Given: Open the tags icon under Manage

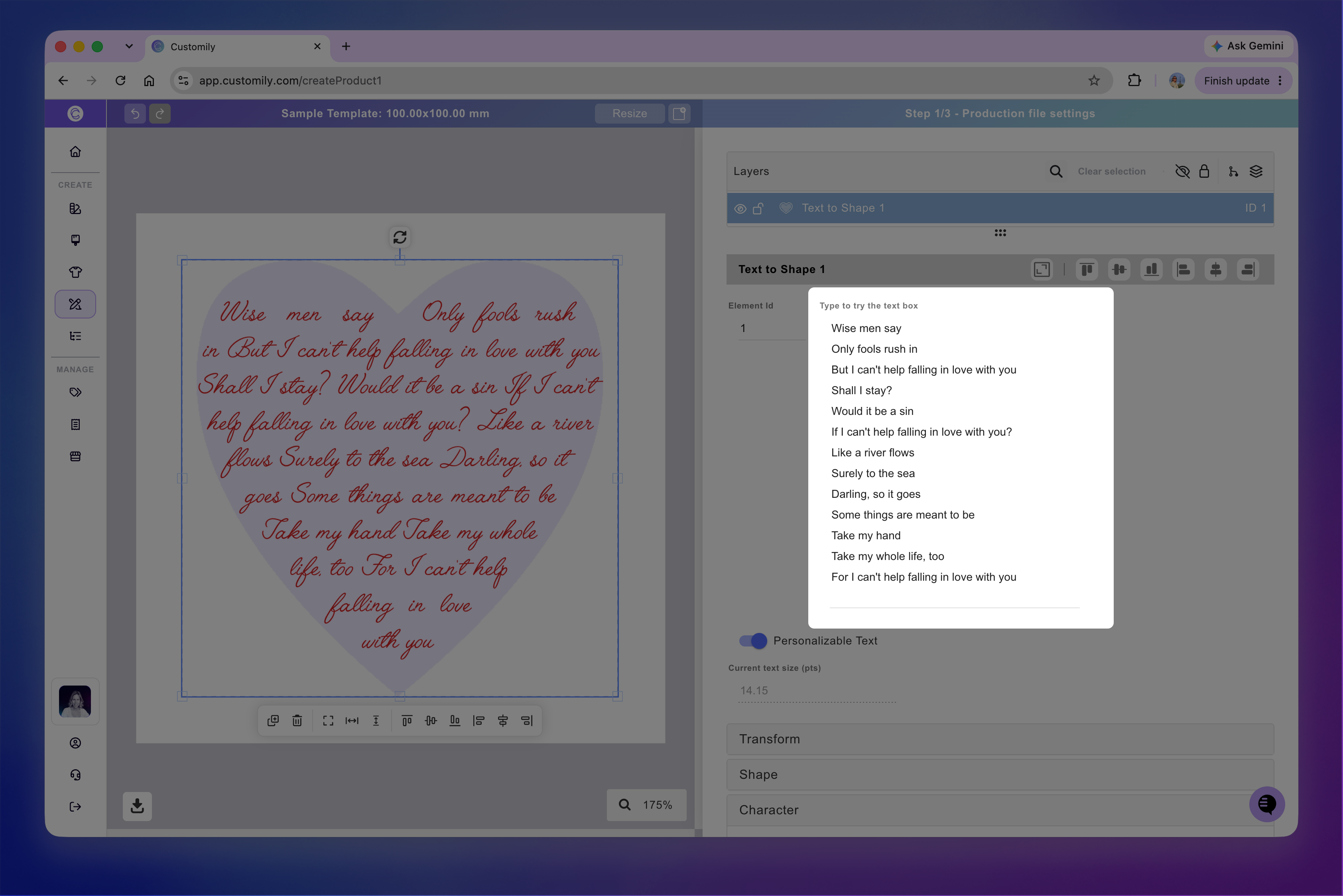Looking at the screenshot, I should point(75,393).
